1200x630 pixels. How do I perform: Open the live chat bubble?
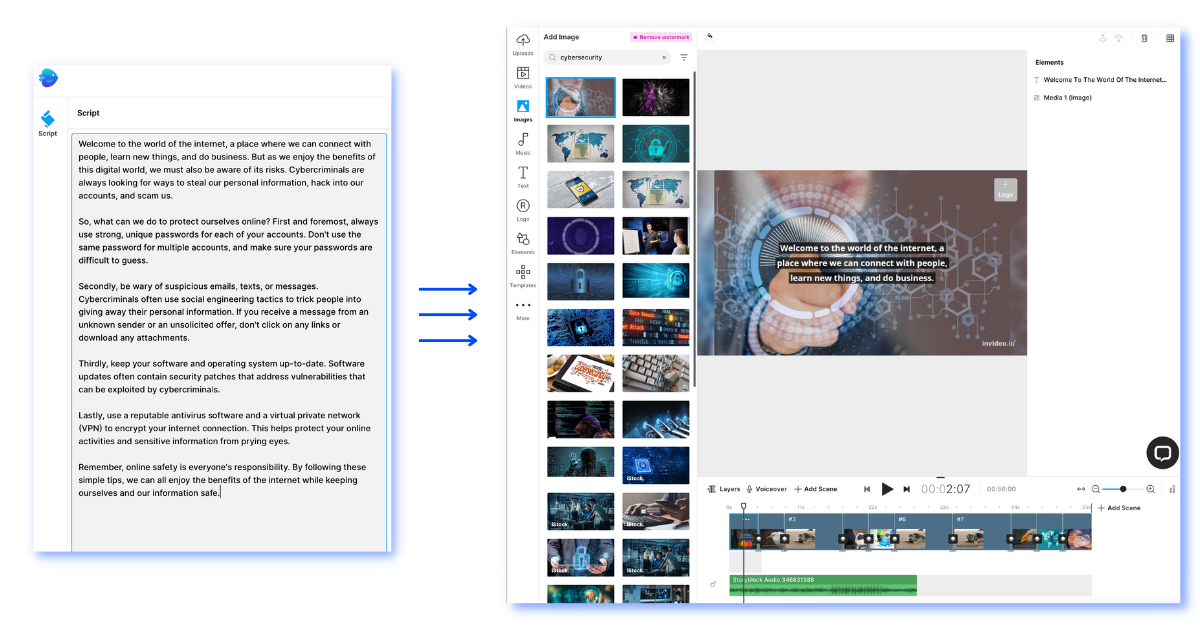tap(1162, 453)
